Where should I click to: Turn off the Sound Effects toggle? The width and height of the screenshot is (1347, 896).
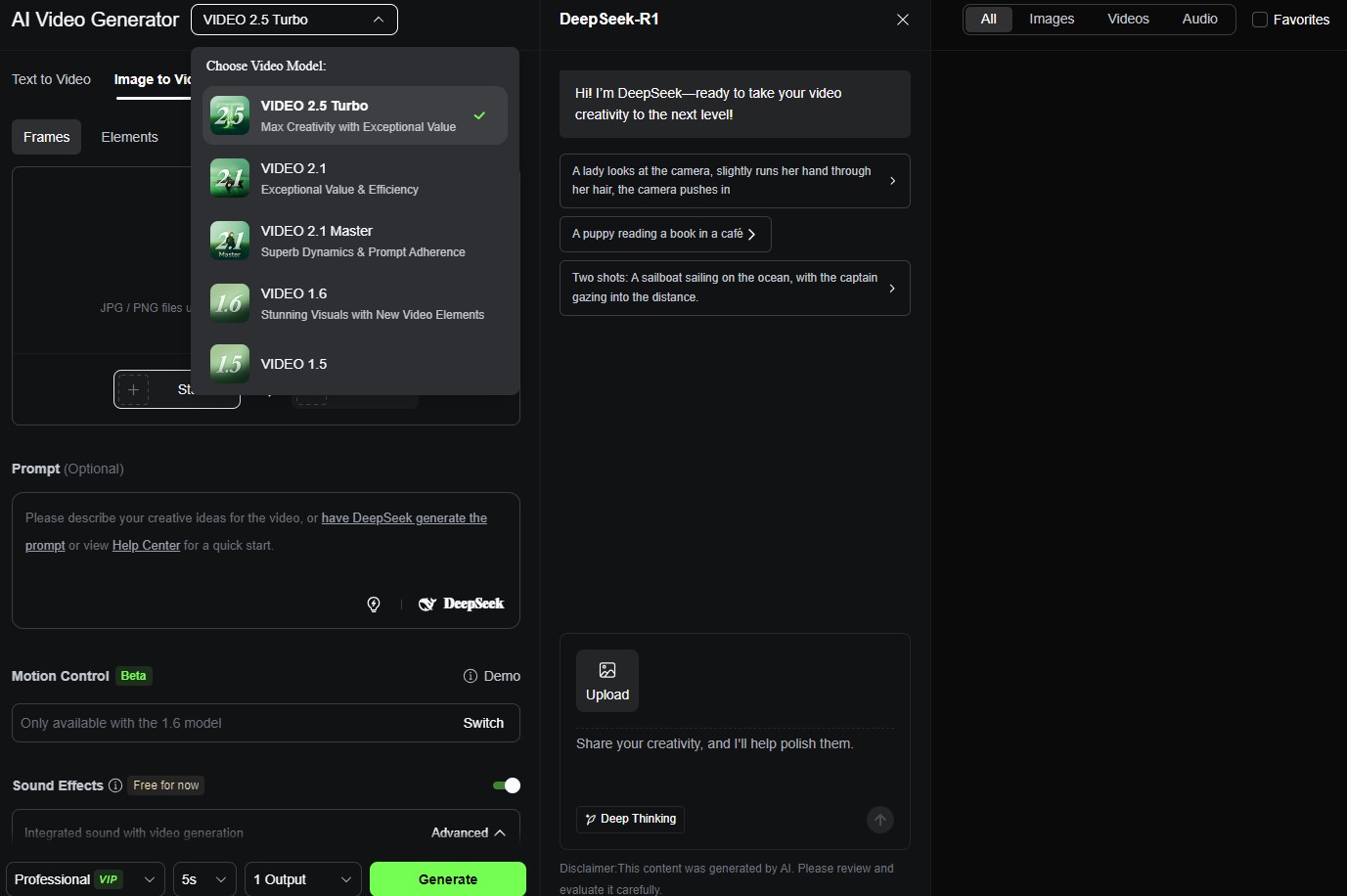pos(507,785)
